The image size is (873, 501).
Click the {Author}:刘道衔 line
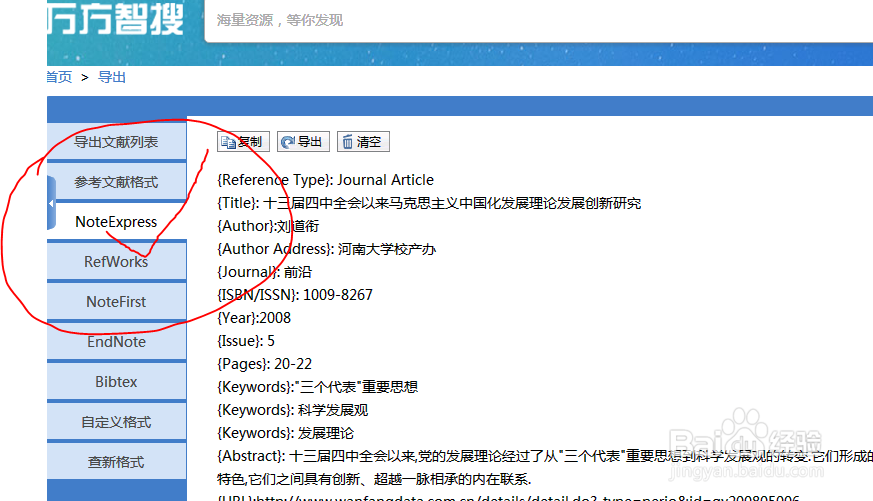tap(268, 226)
